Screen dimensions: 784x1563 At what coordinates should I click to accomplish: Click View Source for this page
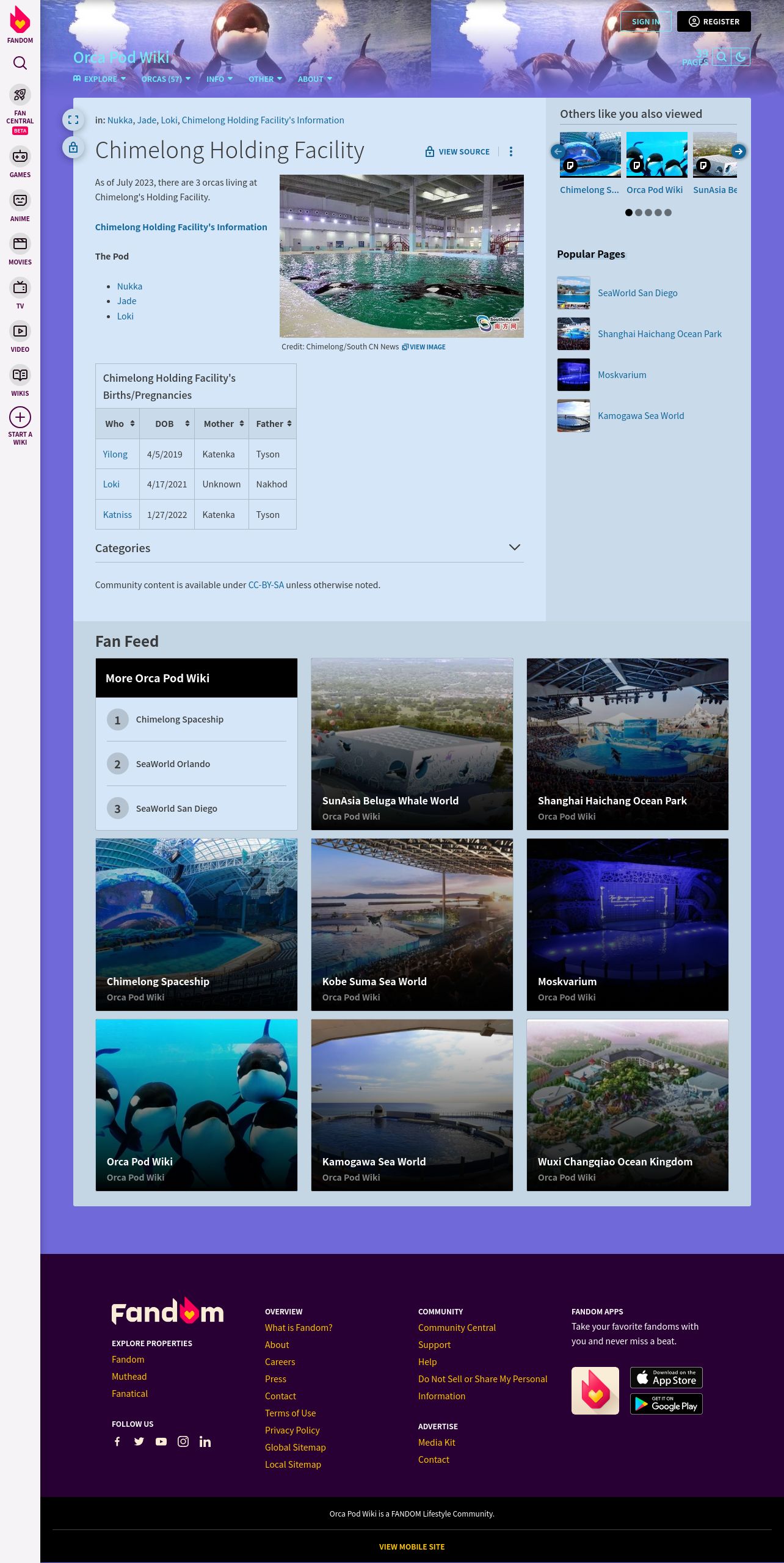coord(457,151)
